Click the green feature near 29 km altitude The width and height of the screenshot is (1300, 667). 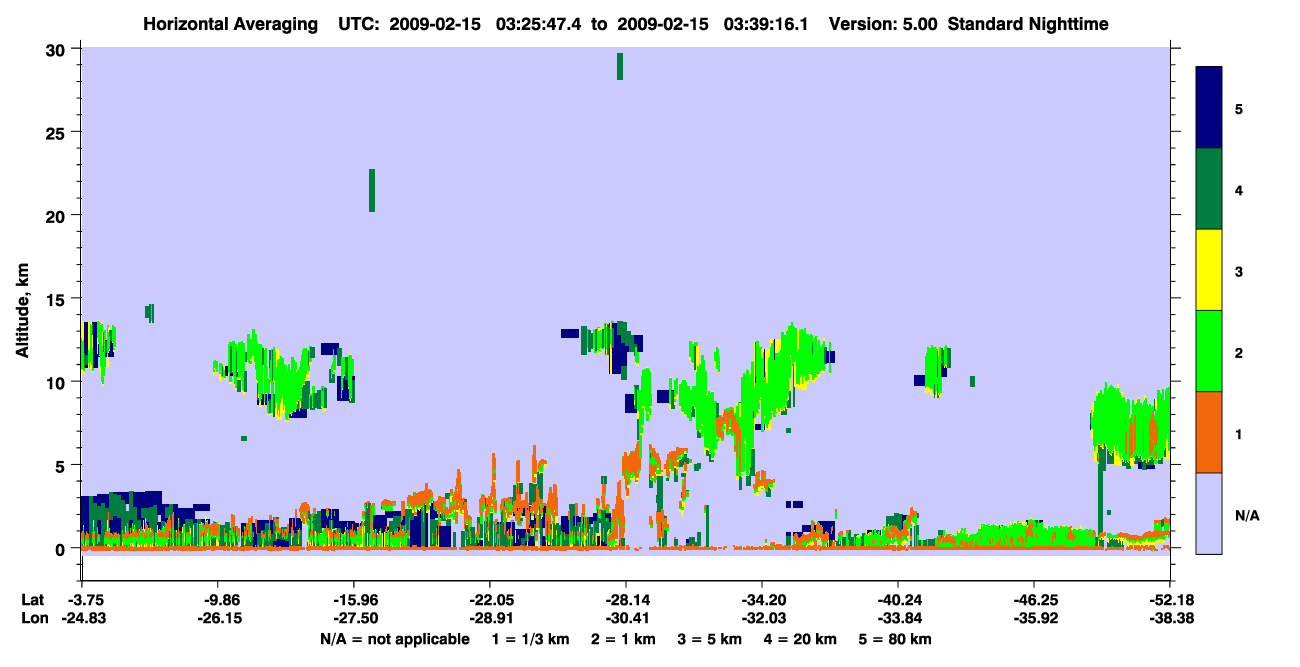[620, 66]
